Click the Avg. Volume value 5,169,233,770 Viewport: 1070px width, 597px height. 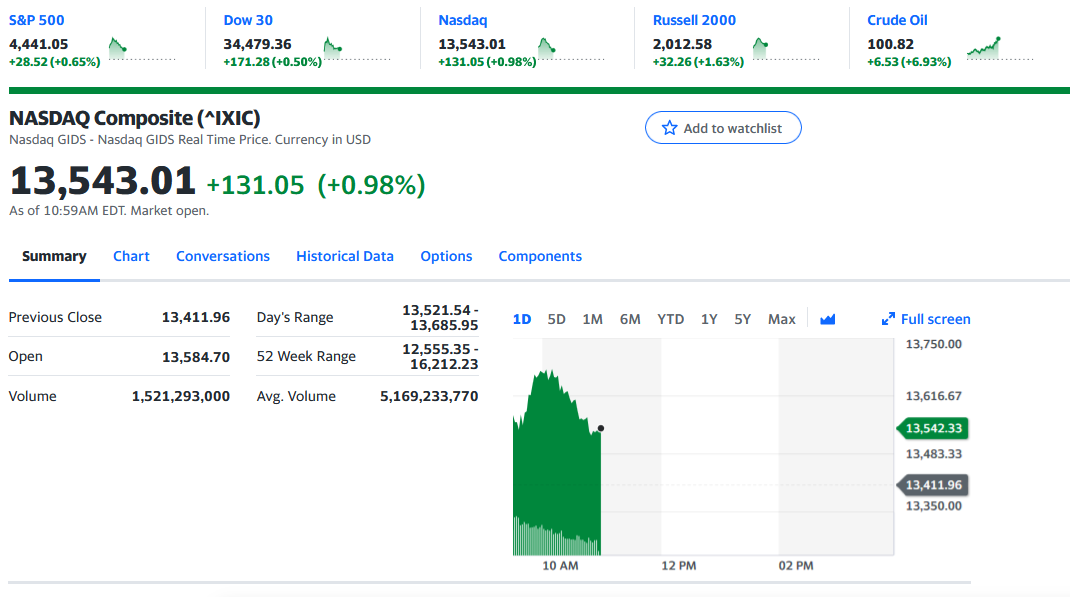point(429,396)
